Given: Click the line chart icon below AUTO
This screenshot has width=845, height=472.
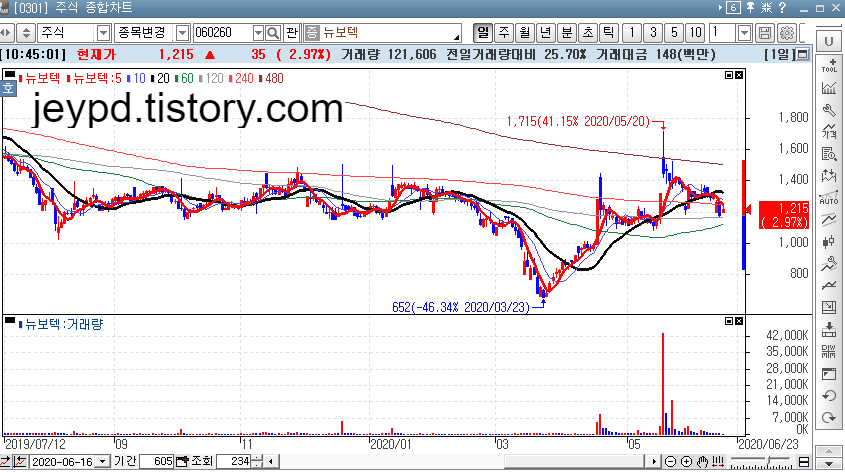Looking at the screenshot, I should [x=829, y=219].
